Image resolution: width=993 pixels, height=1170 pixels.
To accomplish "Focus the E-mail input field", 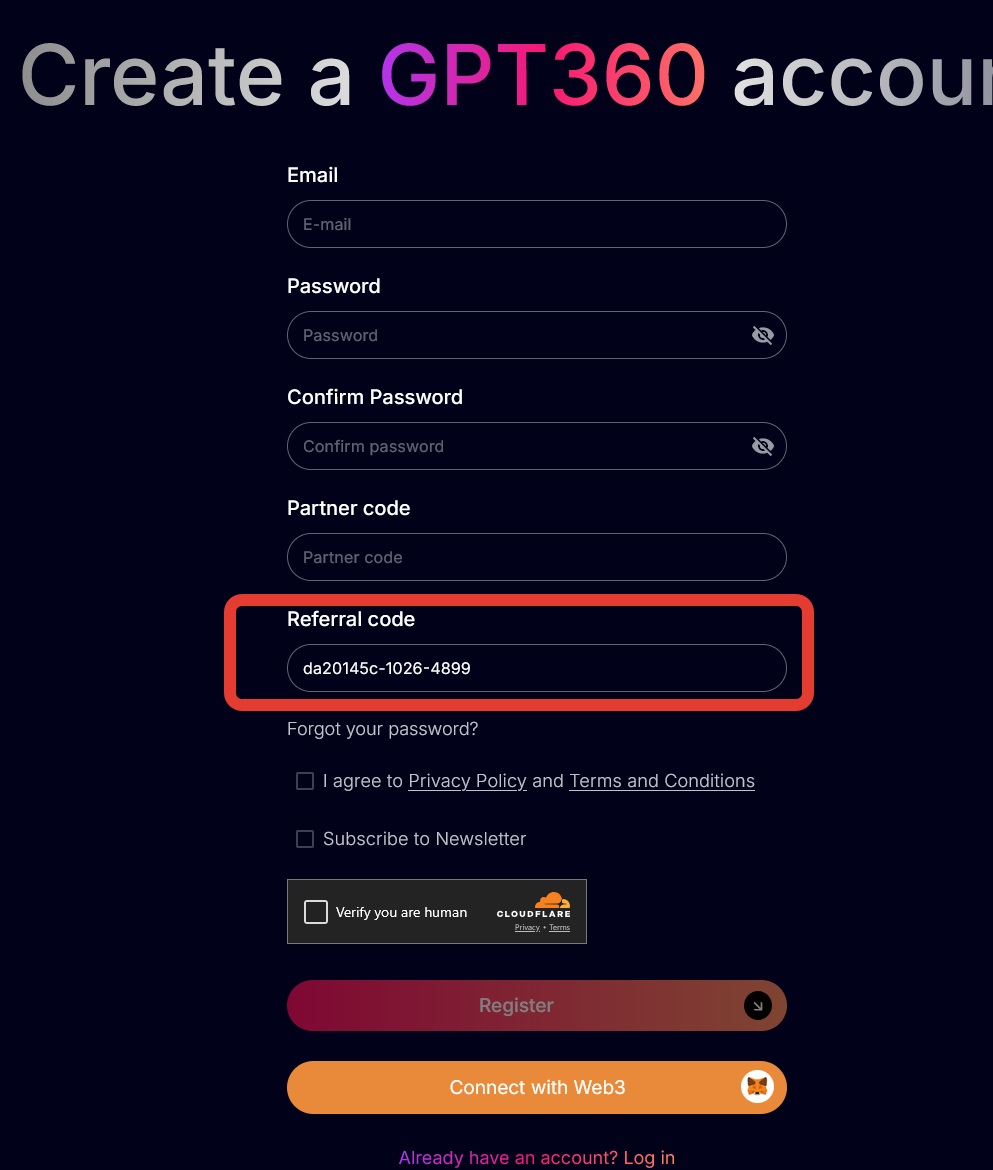I will (536, 224).
